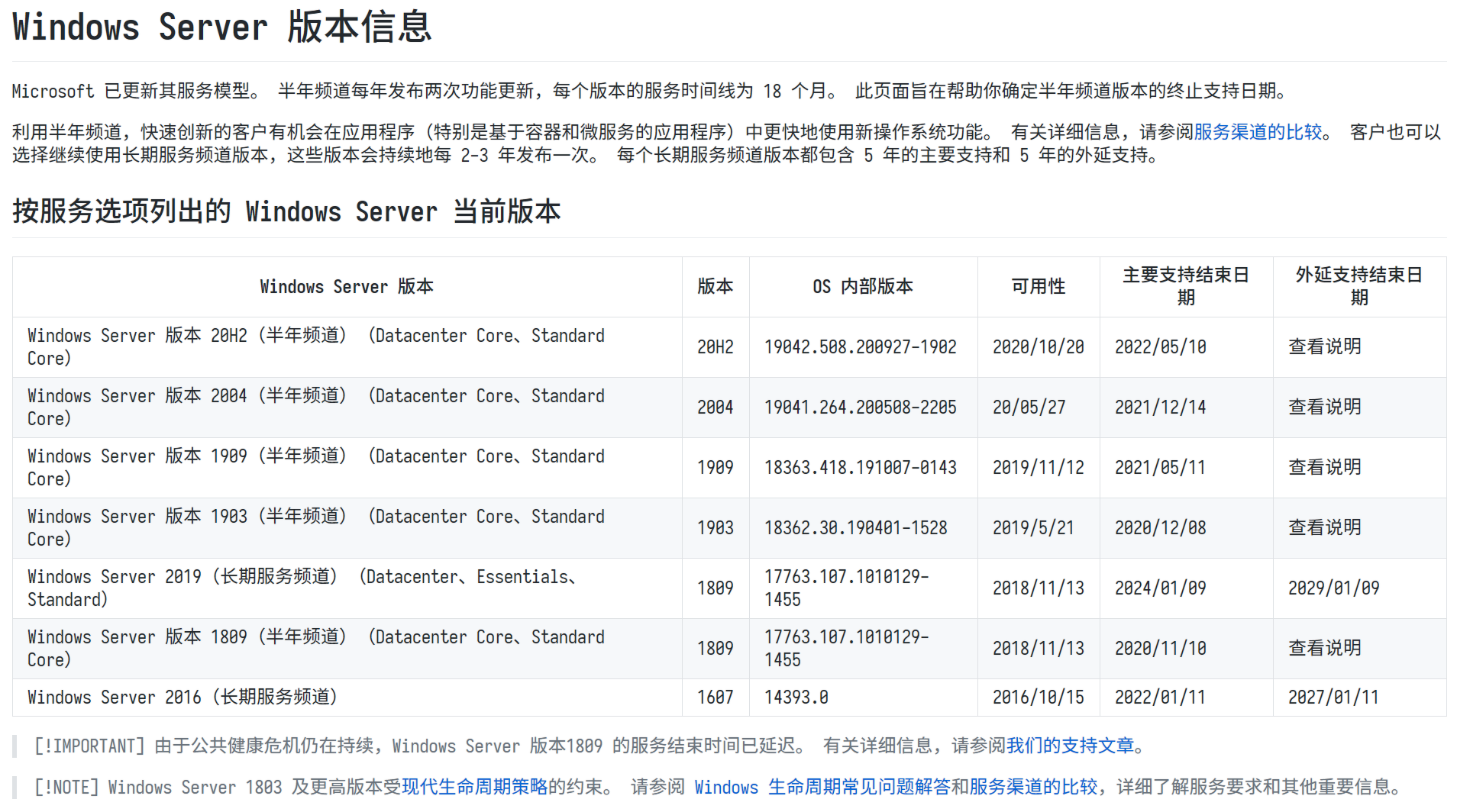Open the 服务渠道的比较 link in intro paragraph
The height and width of the screenshot is (812, 1457).
[1258, 132]
